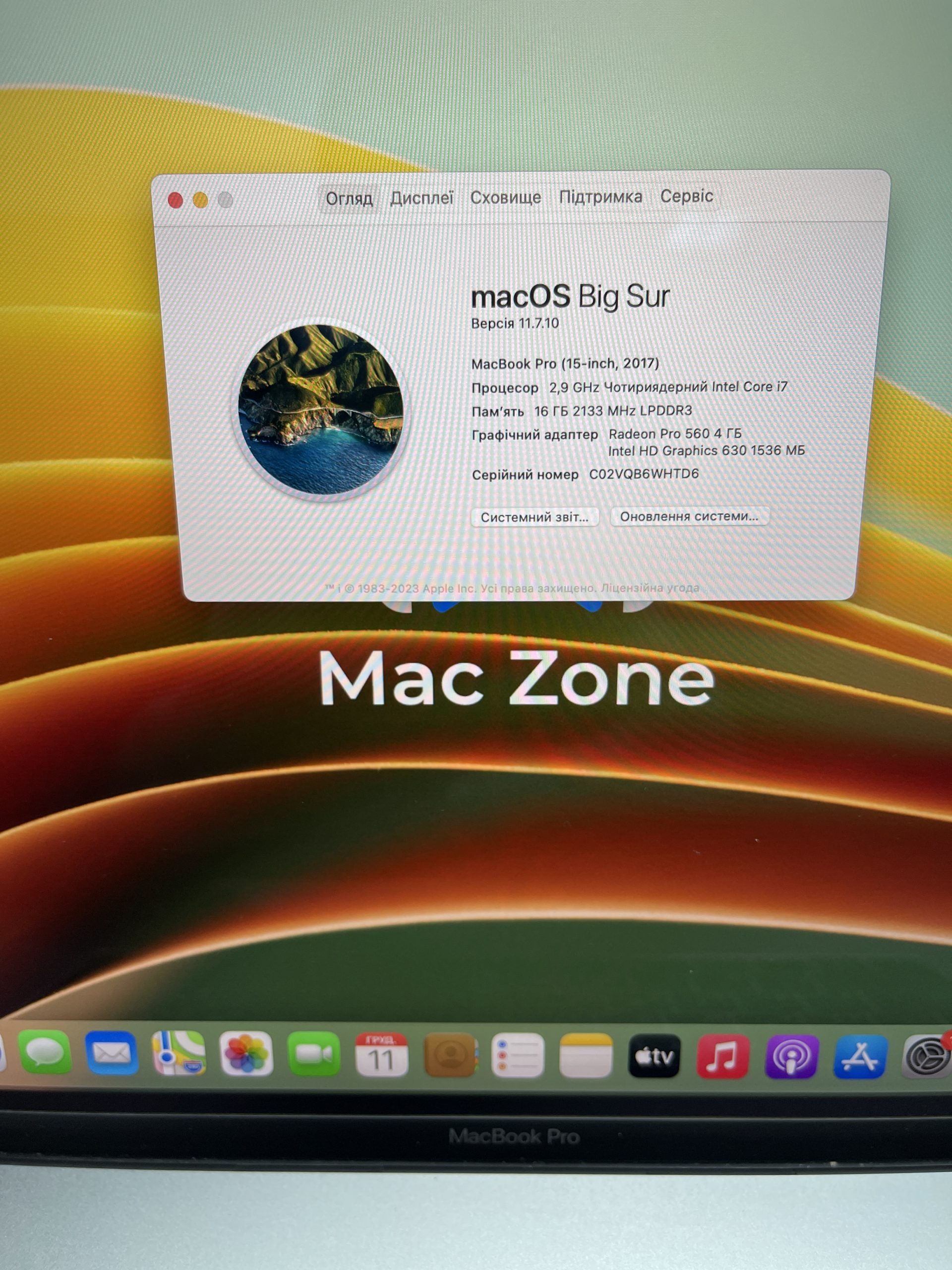
Task: Click the Radeon Pro 560 4 ГБ line
Action: [675, 434]
